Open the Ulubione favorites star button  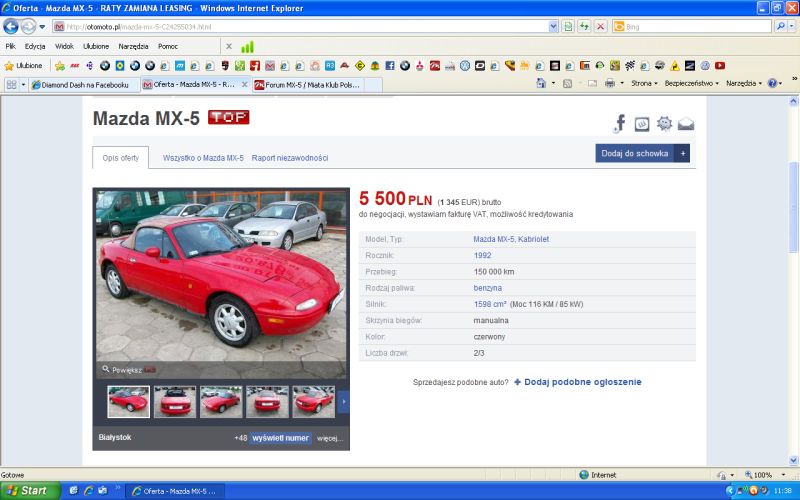tap(23, 65)
